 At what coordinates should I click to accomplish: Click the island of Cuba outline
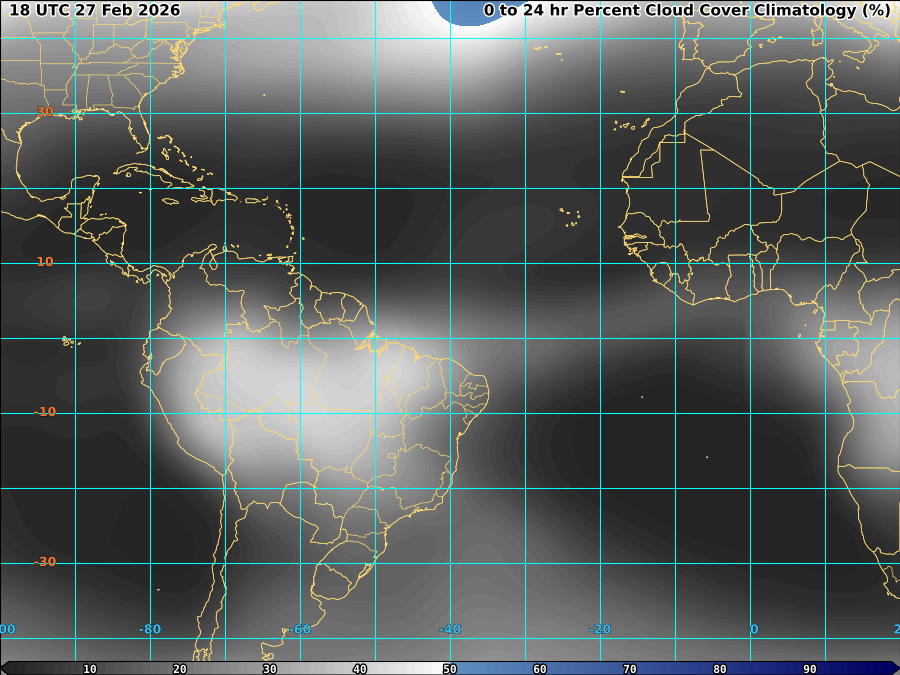coord(150,174)
